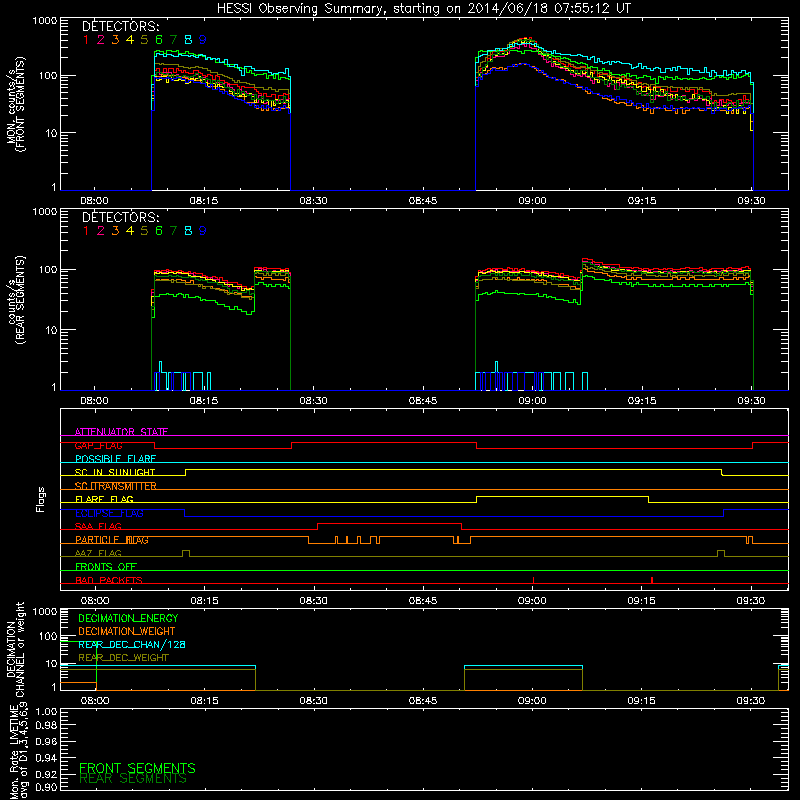Choose the REAR_DEC_WEIGHT legend entry
Image resolution: width=800 pixels, height=800 pixels.
click(123, 658)
